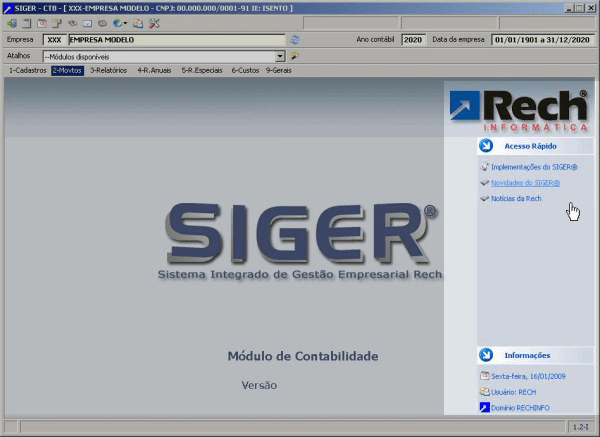Click the status bar 1-2-I indicator
This screenshot has height=437, width=600.
(580, 427)
